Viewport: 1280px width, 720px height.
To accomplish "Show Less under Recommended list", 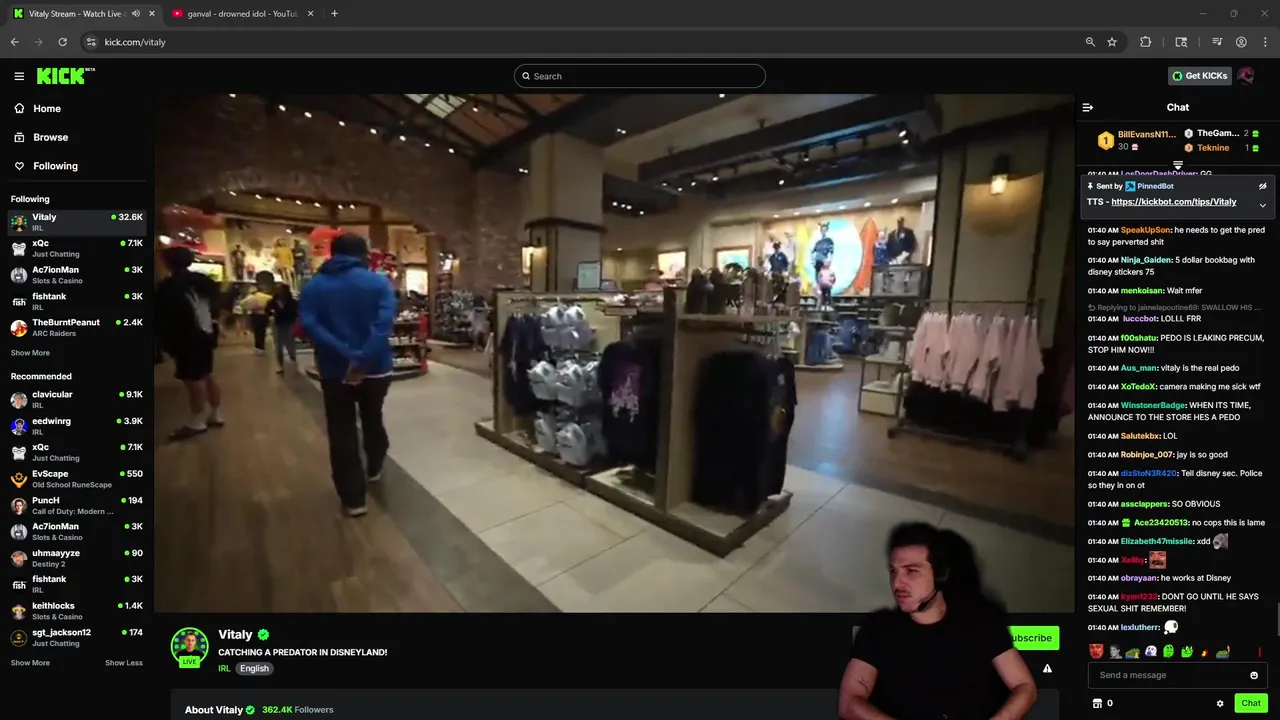I will [x=124, y=663].
